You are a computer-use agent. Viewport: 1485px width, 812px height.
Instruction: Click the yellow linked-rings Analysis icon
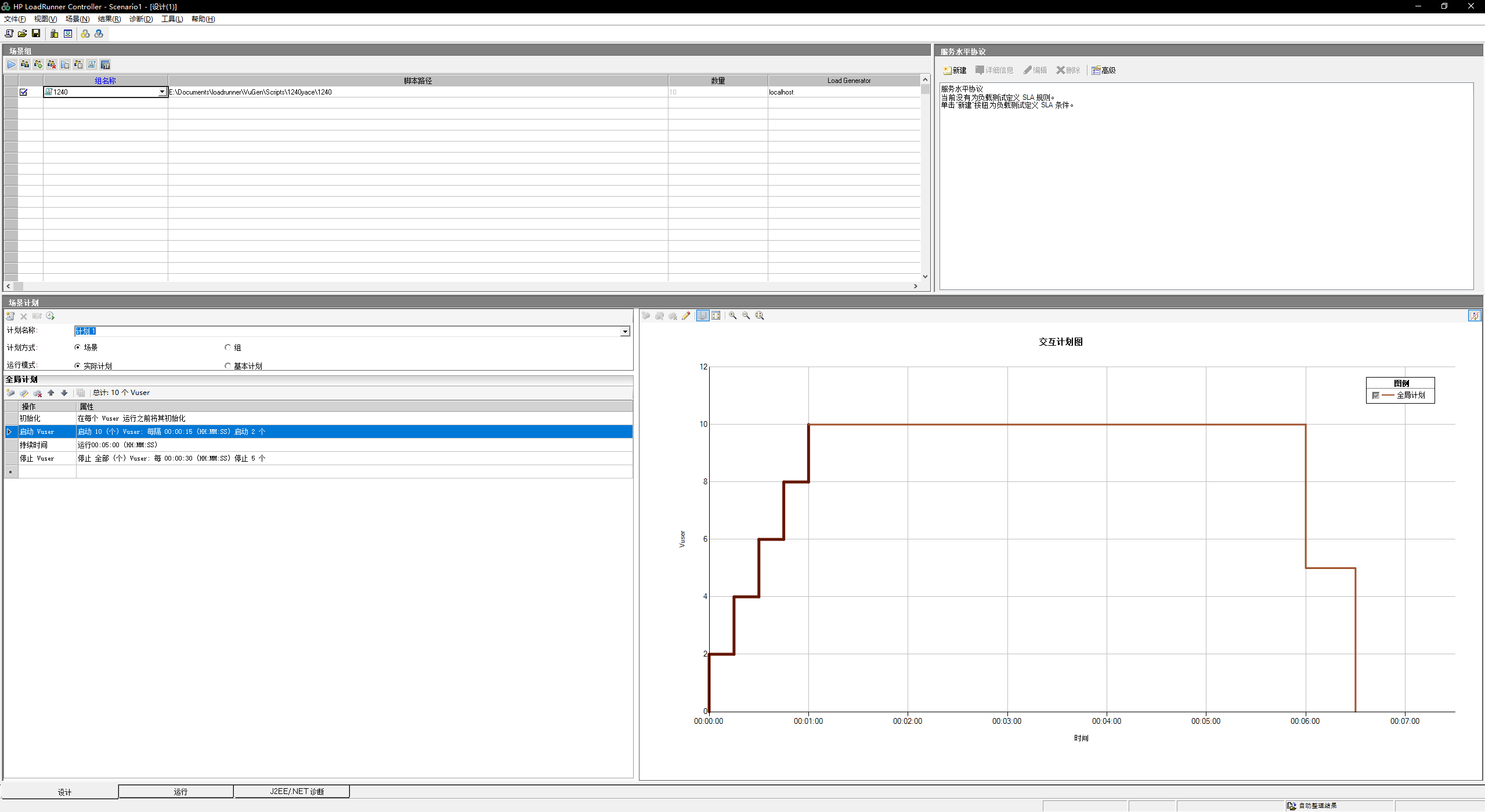[85, 34]
